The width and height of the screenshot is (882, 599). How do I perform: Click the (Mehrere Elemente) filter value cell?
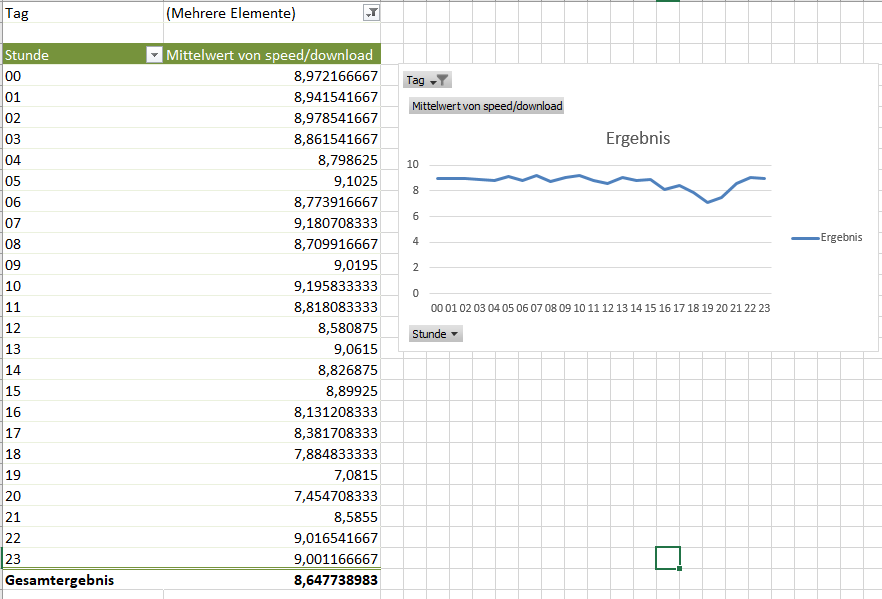(232, 13)
